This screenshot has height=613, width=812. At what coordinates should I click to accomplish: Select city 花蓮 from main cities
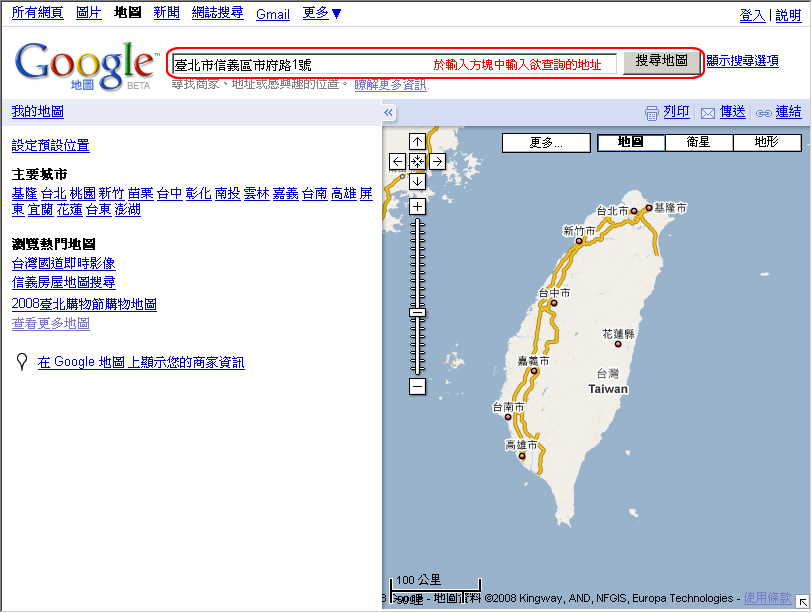coord(70,210)
